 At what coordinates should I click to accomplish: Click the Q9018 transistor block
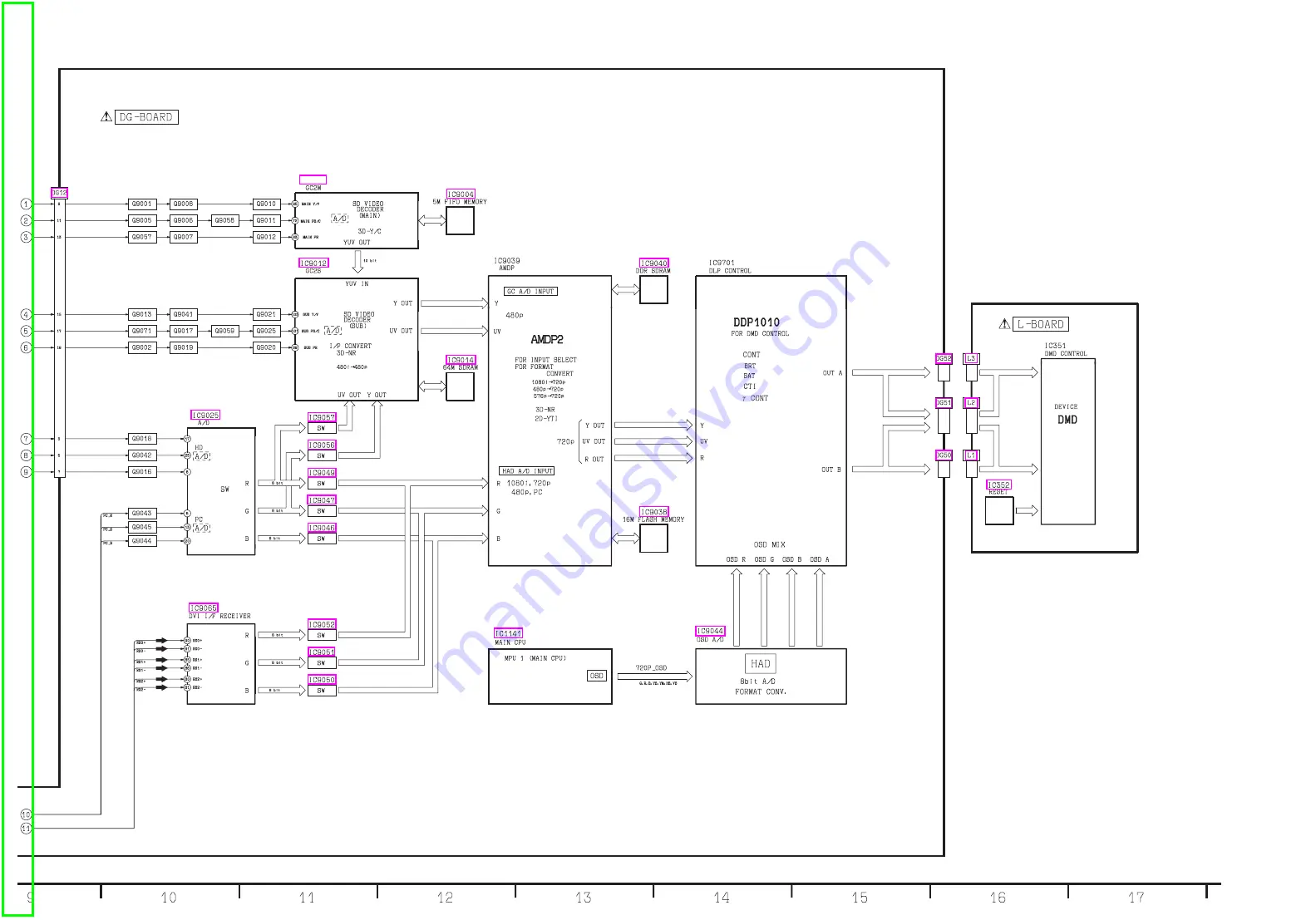[142, 438]
